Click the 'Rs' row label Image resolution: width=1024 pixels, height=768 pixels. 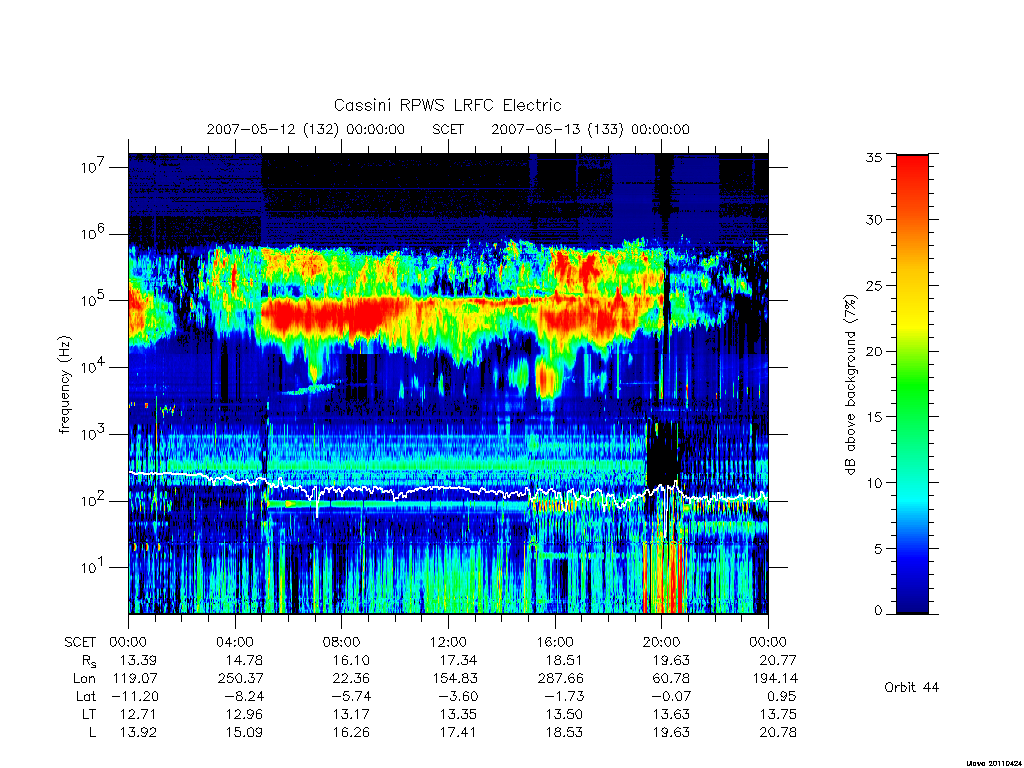89,661
